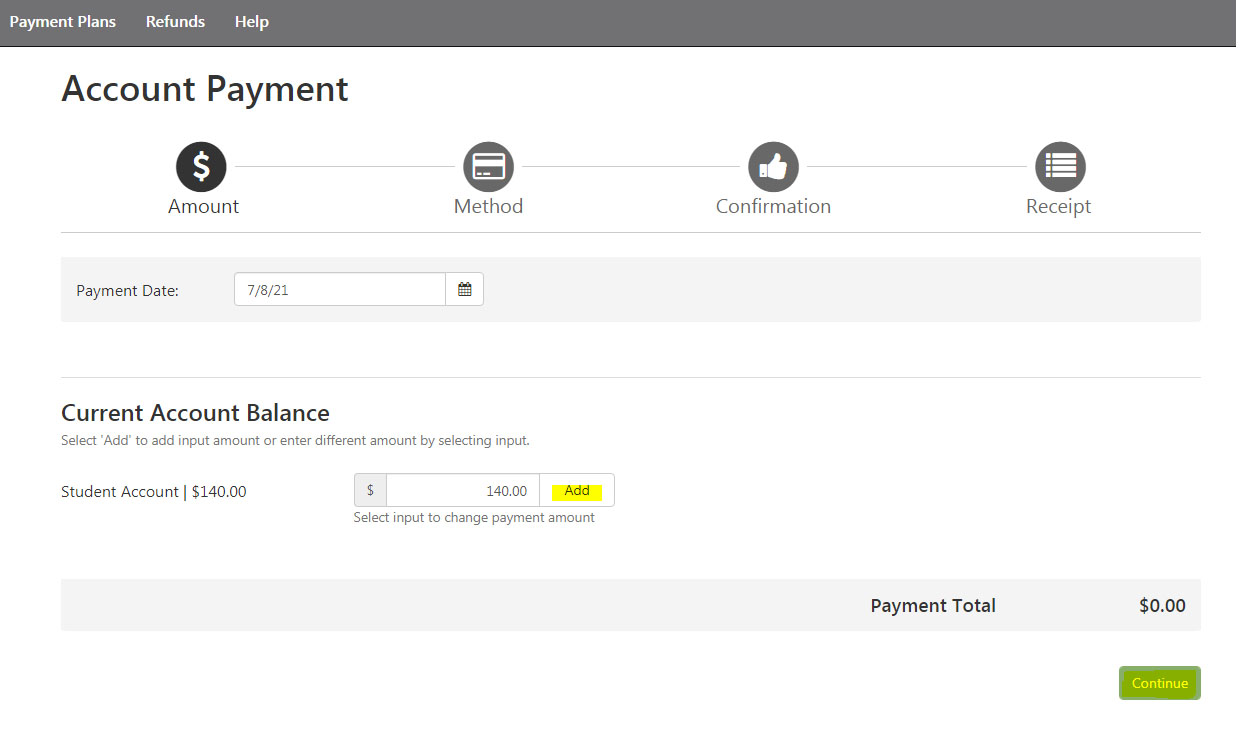The image size is (1240, 736).
Task: Click the Account Payment page heading
Action: click(x=205, y=89)
